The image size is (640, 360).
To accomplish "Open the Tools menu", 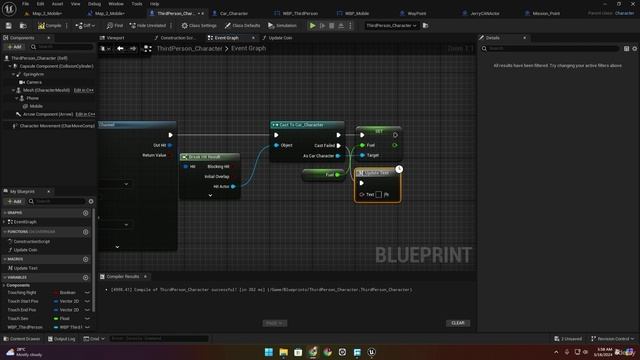I will click(137, 4).
